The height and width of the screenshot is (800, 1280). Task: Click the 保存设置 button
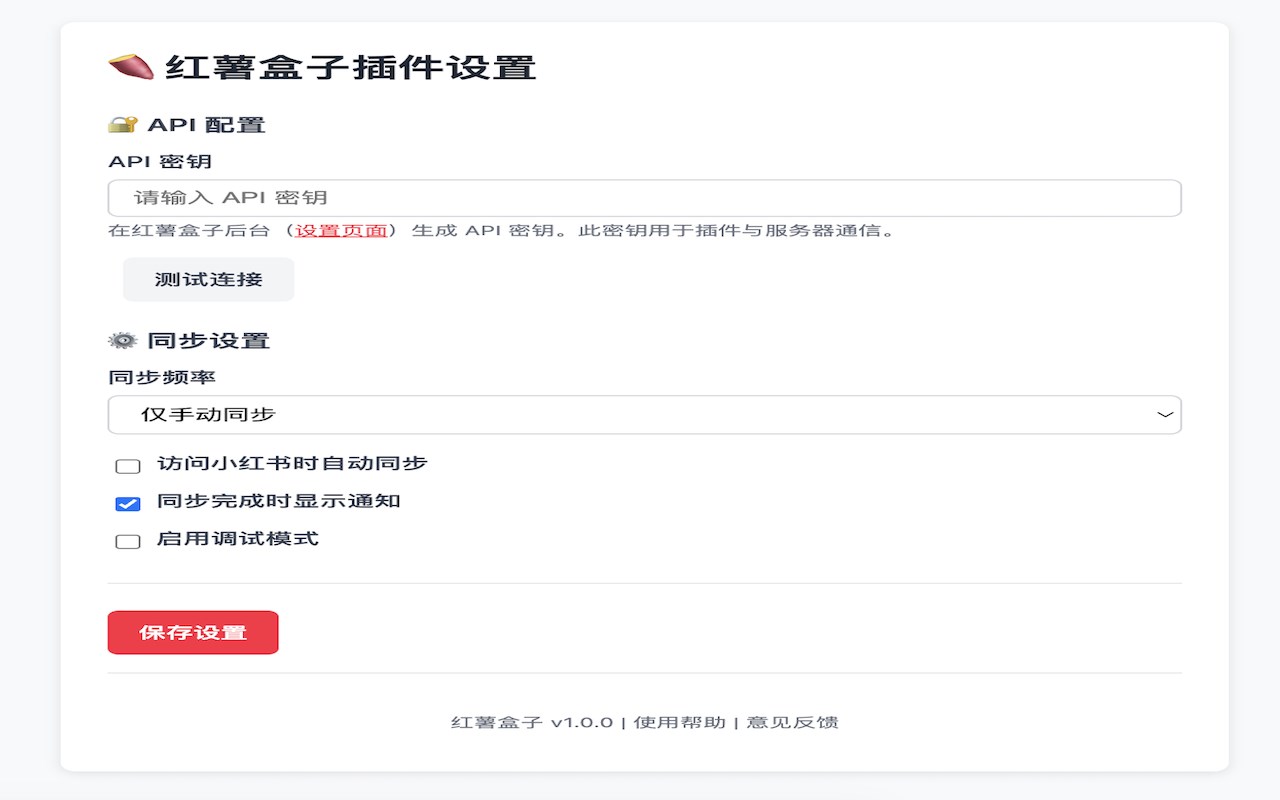193,632
